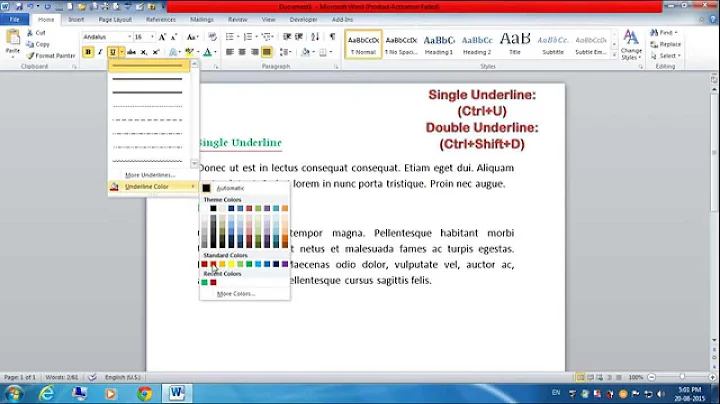The height and width of the screenshot is (404, 720).
Task: Expand the Numbering dropdown arrow
Action: pyautogui.click(x=256, y=37)
